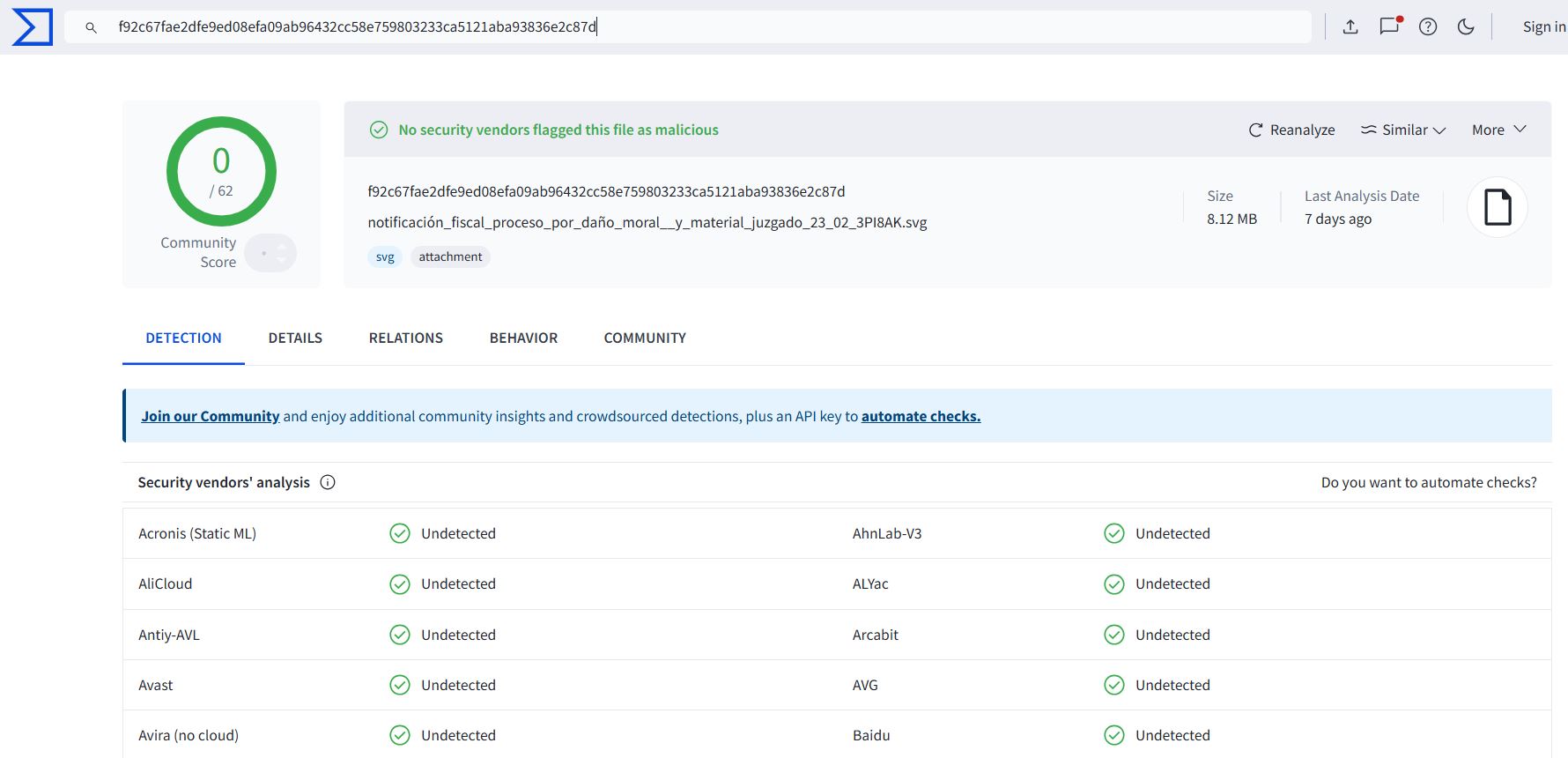1568x758 pixels.
Task: Go to the BEHAVIOR tab
Action: pos(523,338)
